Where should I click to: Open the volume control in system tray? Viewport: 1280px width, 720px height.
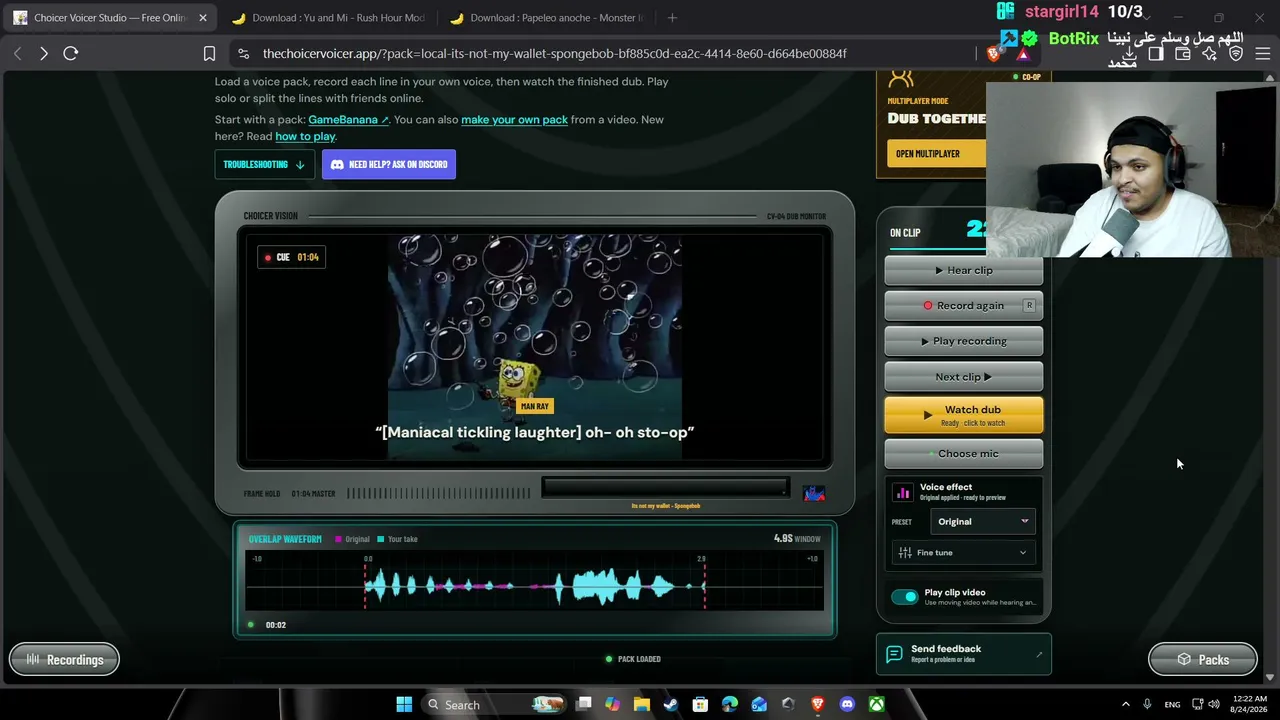coord(1214,705)
